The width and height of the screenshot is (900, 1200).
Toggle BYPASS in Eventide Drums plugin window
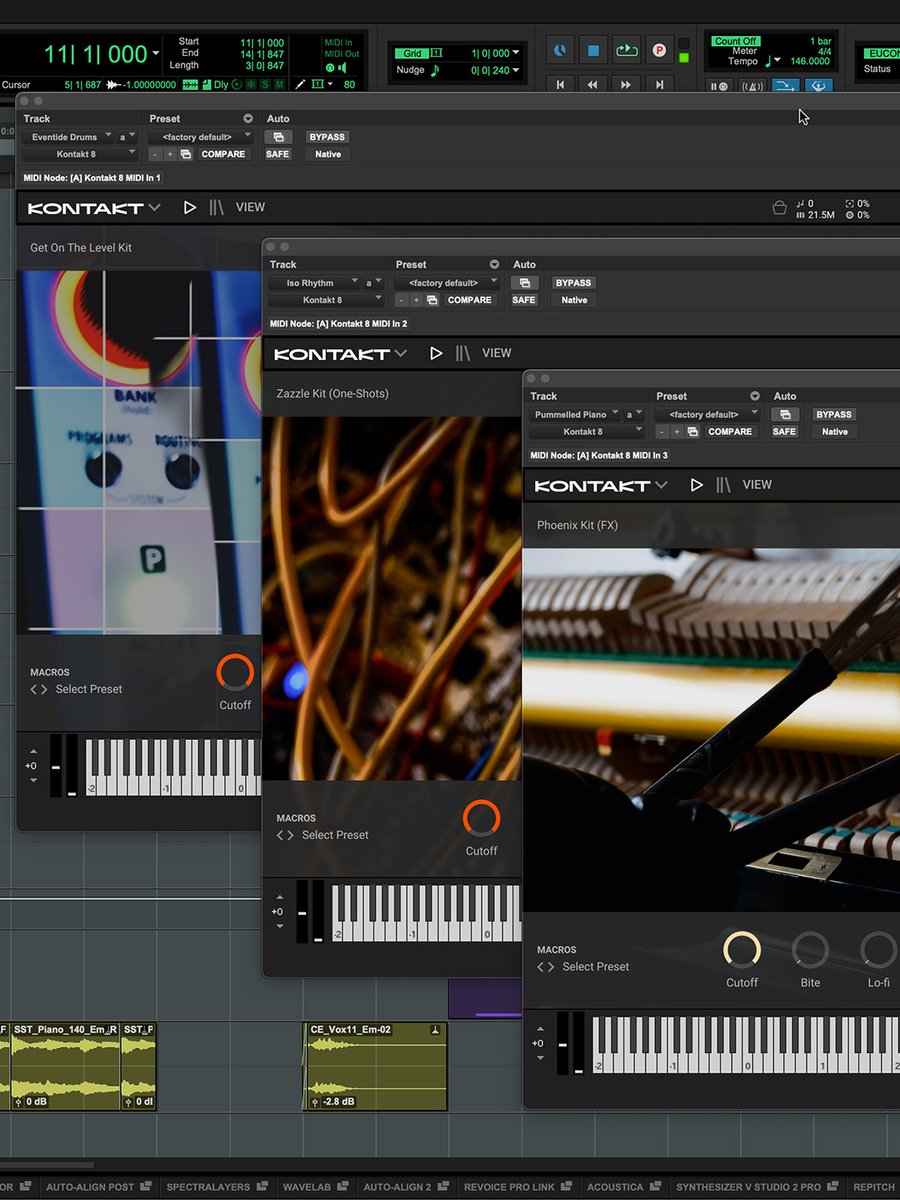coord(327,137)
